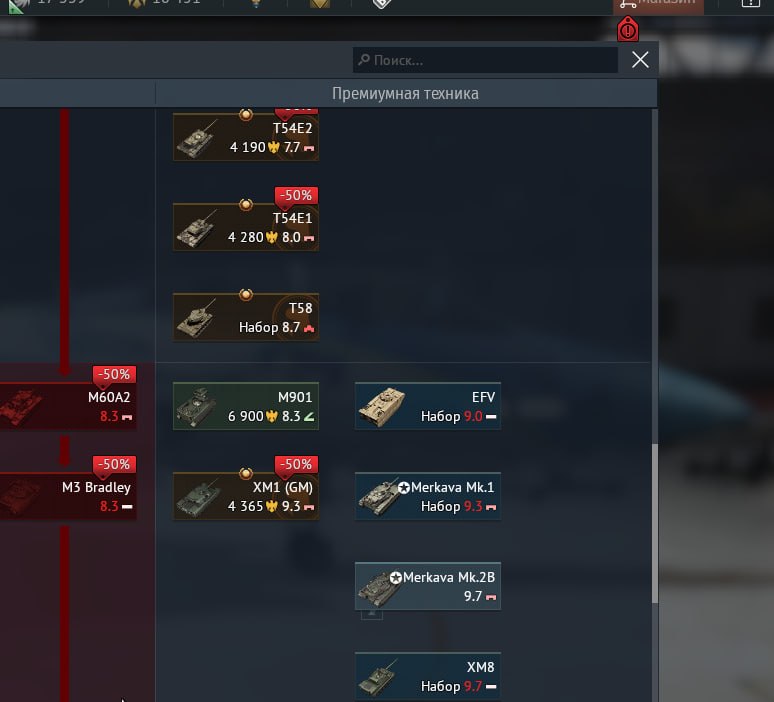Select the M901 vehicle card
Image resolution: width=774 pixels, height=702 pixels.
point(246,406)
